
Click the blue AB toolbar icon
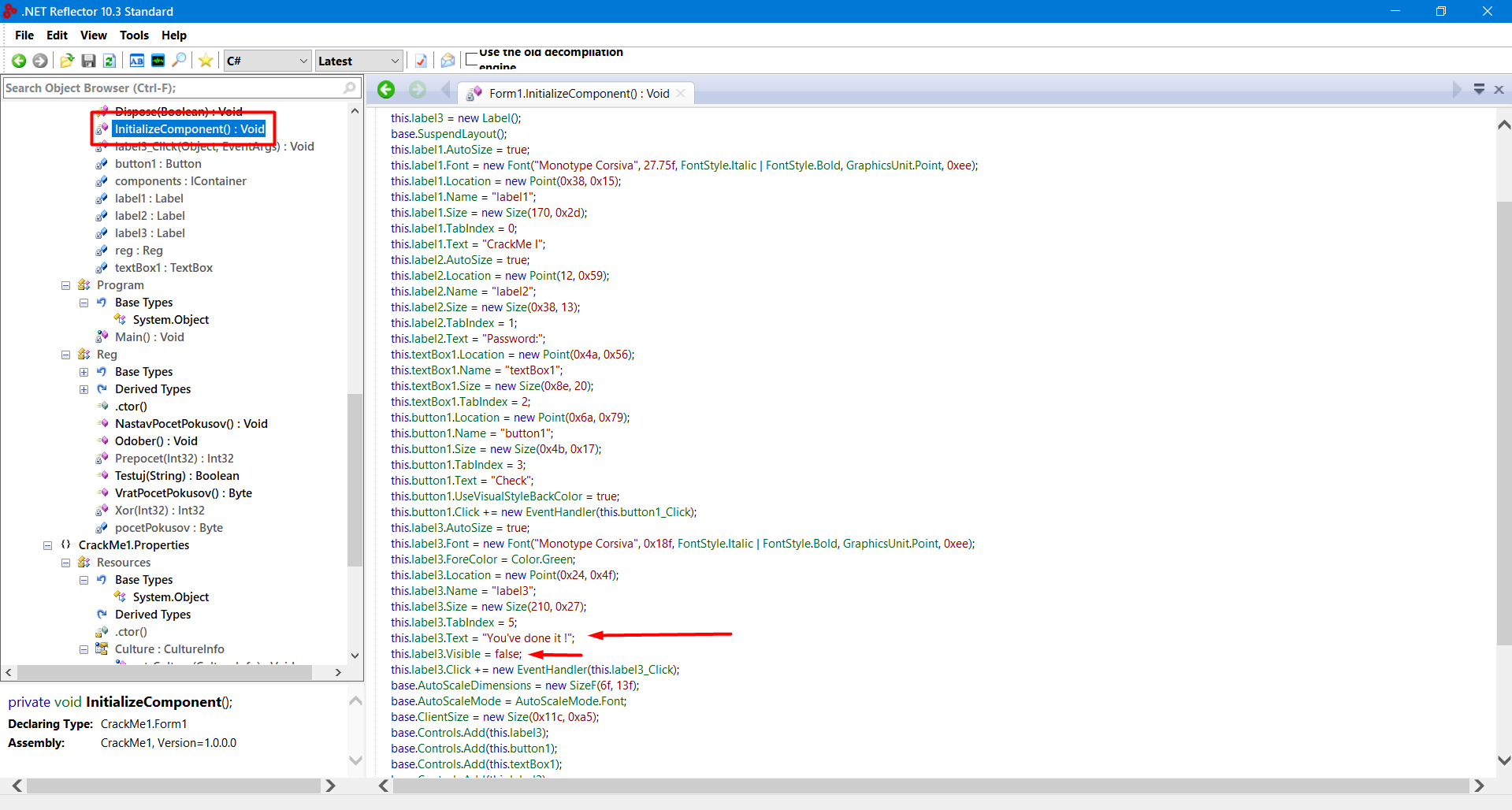[136, 61]
